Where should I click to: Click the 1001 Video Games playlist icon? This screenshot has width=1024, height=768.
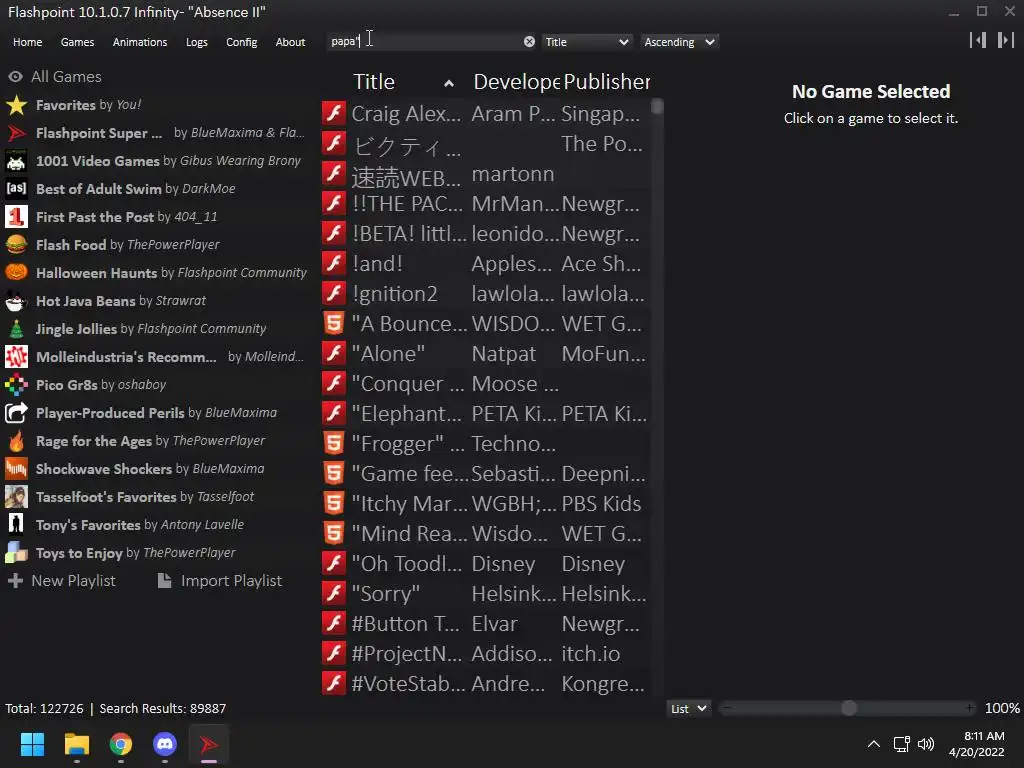[x=16, y=161]
